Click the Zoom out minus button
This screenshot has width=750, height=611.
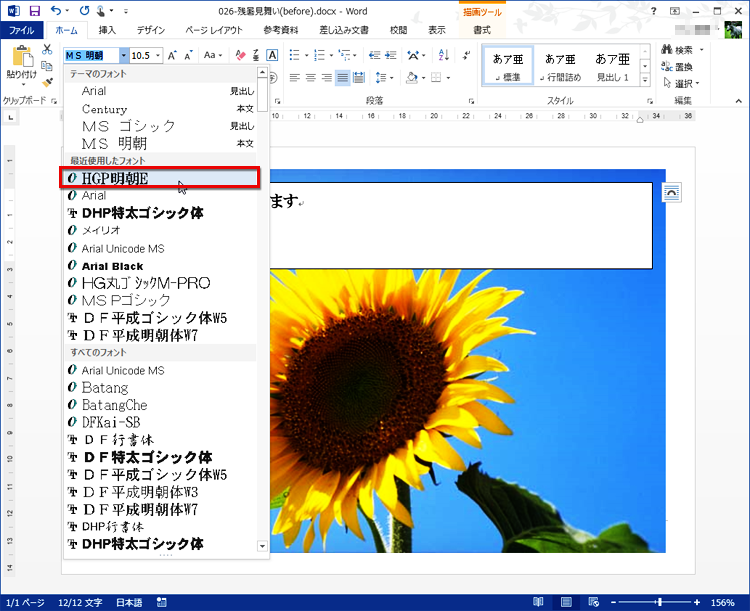(614, 602)
